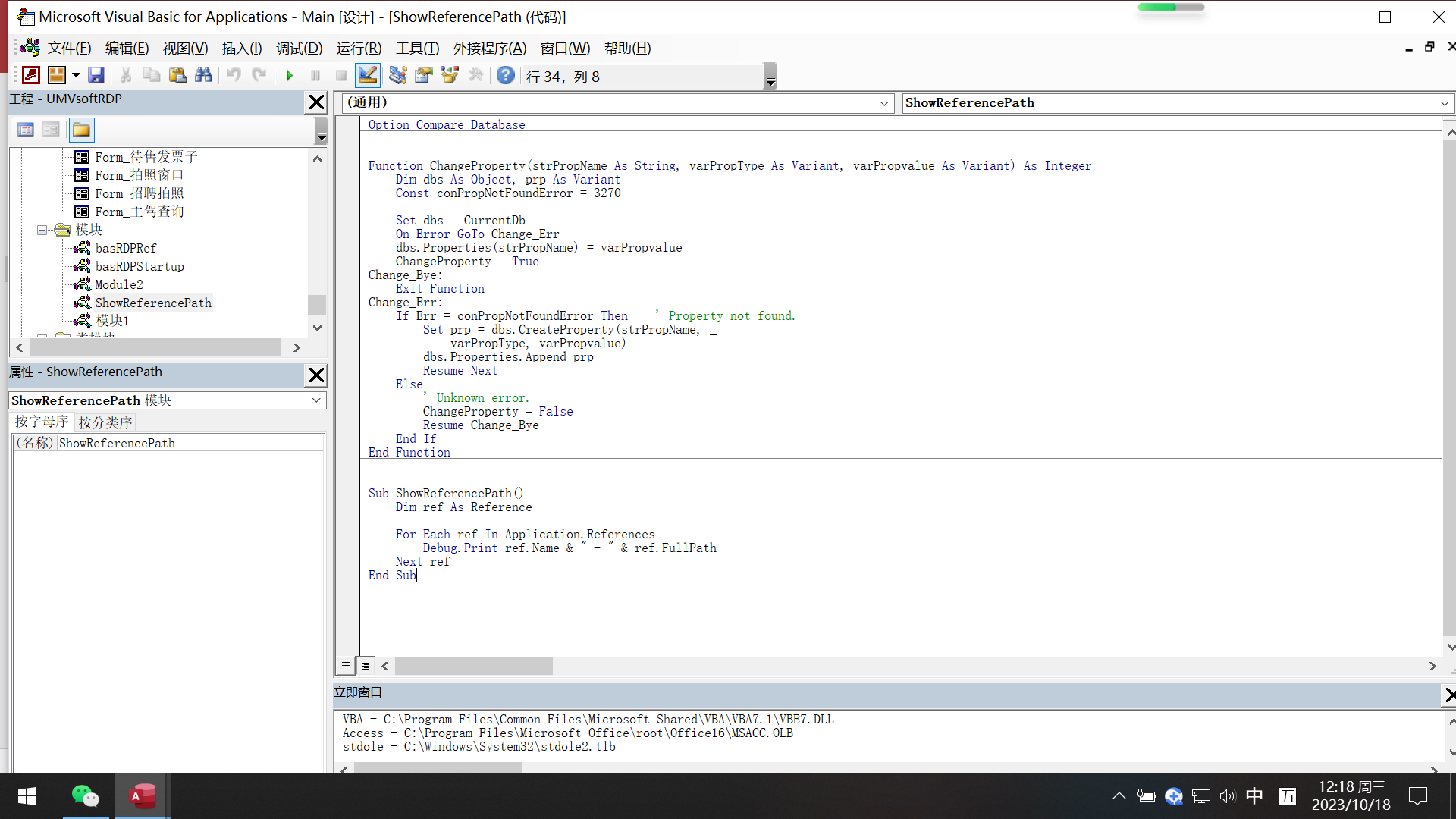Switch to 按字母序 properties tab
Image resolution: width=1456 pixels, height=819 pixels.
(42, 422)
